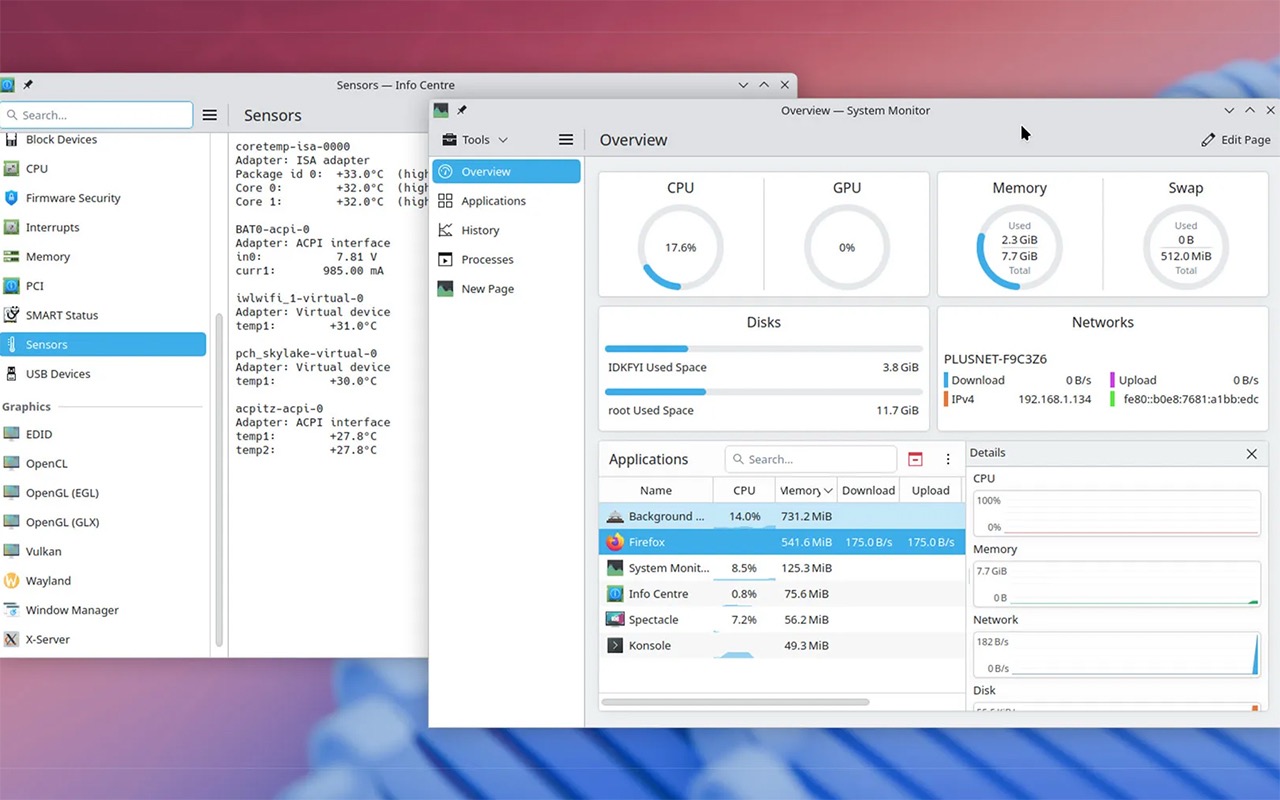Open System Monitor hamburger menu next to Tools

566,140
